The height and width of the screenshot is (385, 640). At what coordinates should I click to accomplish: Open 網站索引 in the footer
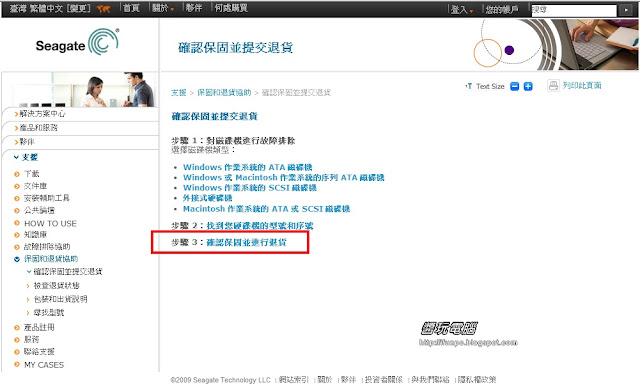pos(293,380)
